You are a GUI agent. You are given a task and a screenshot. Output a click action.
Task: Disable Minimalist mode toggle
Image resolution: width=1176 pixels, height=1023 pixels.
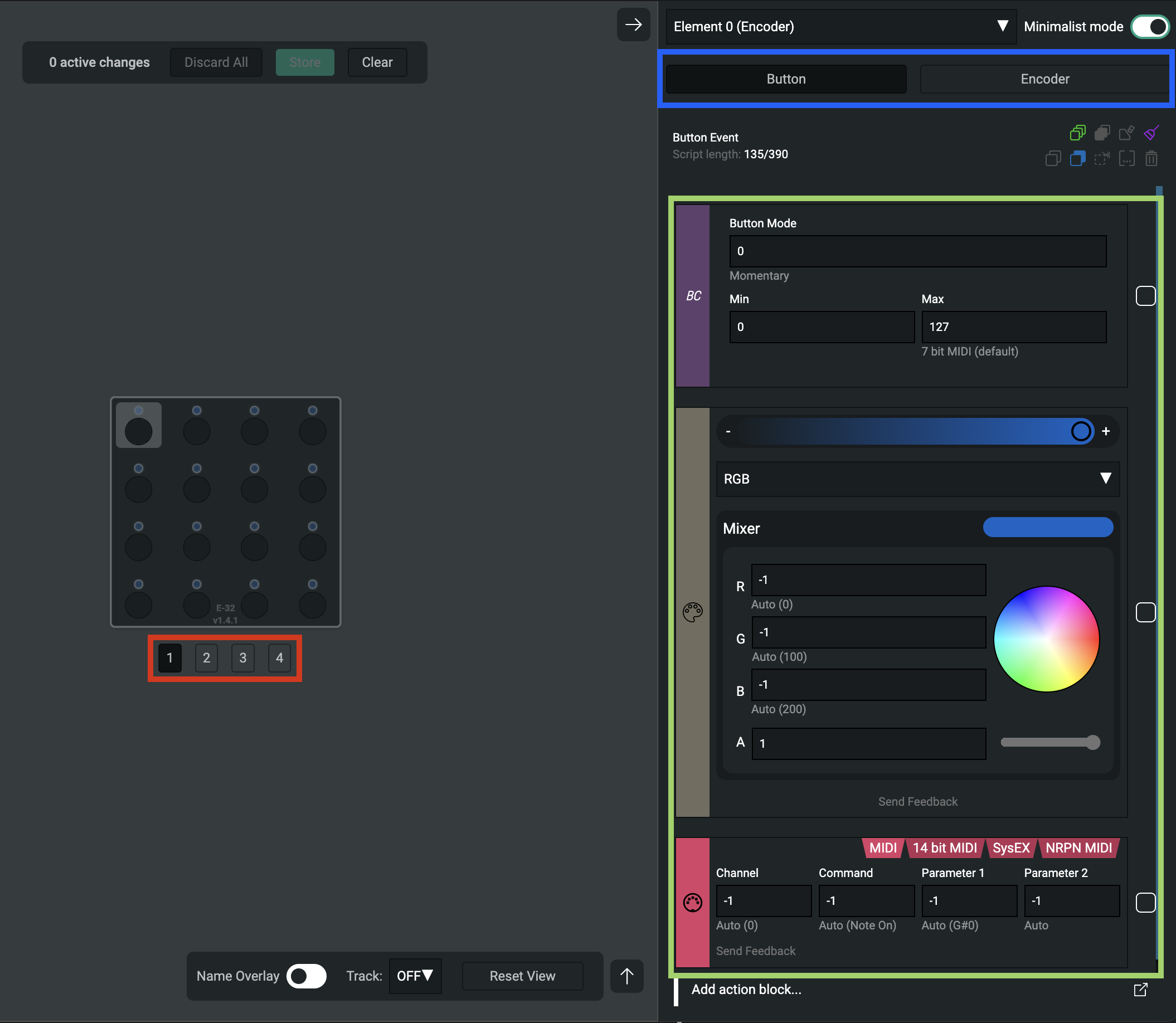(x=1150, y=26)
